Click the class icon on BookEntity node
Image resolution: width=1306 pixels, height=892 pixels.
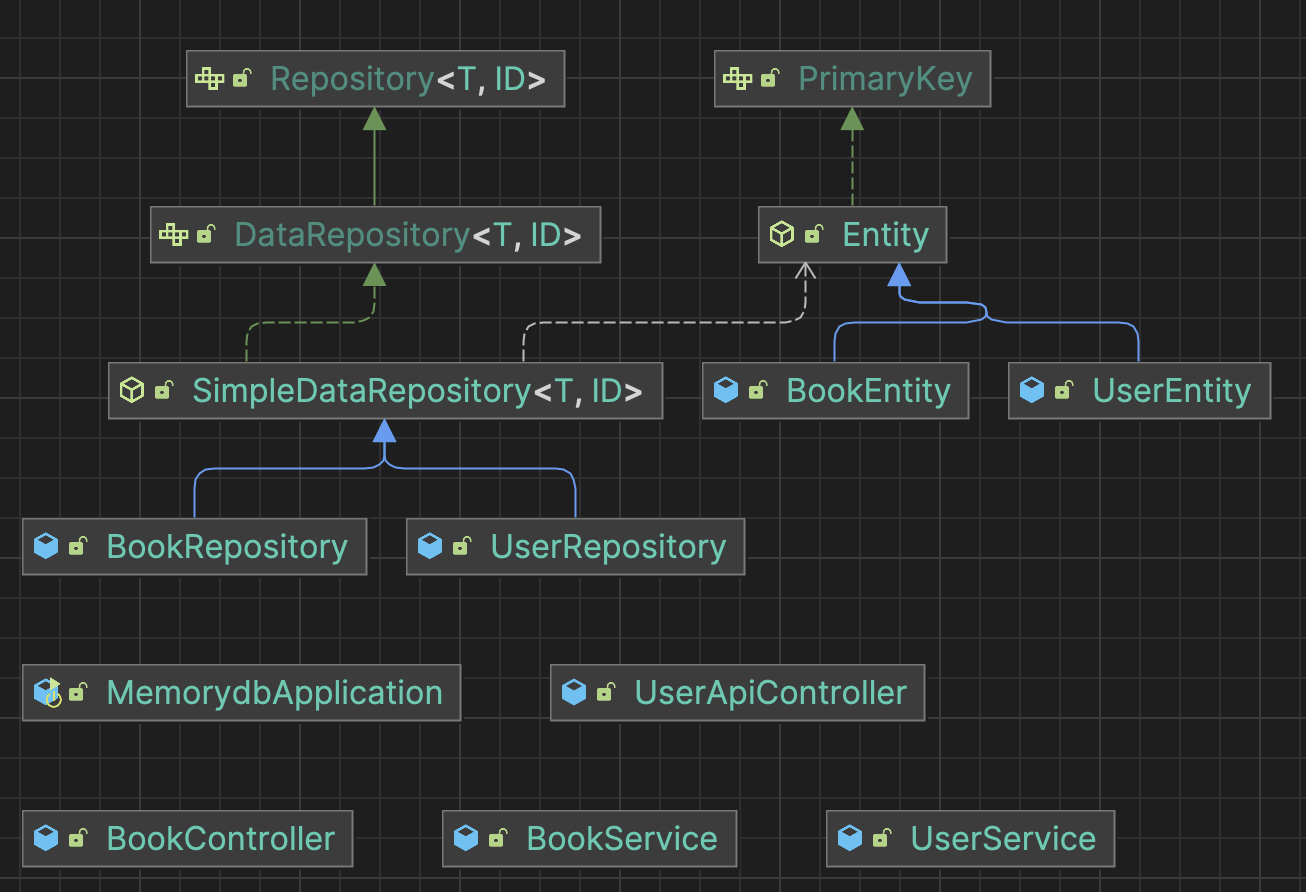pos(725,390)
